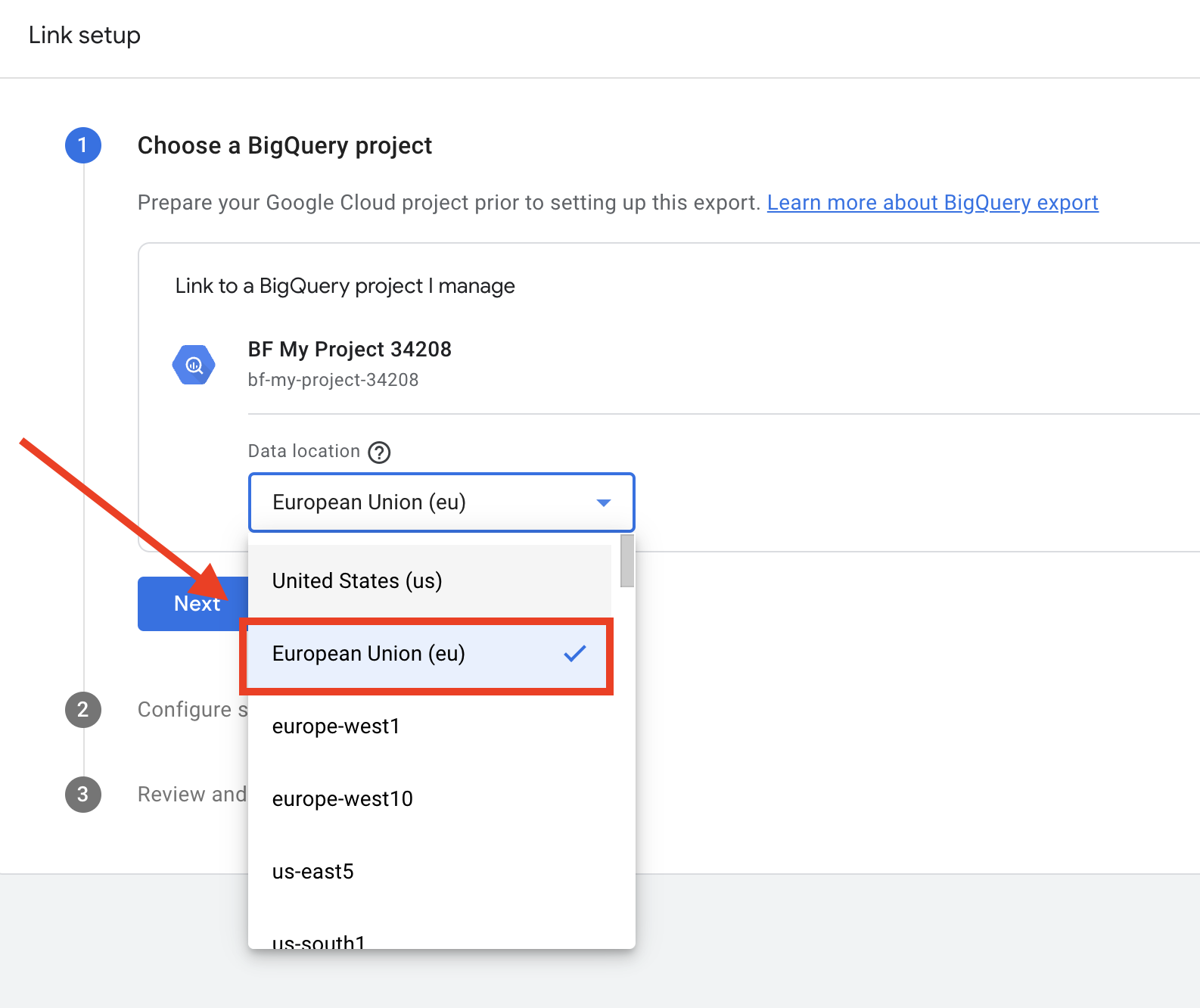Click the bf-my-project-34208 project ID
The height and width of the screenshot is (1008, 1200).
point(333,380)
